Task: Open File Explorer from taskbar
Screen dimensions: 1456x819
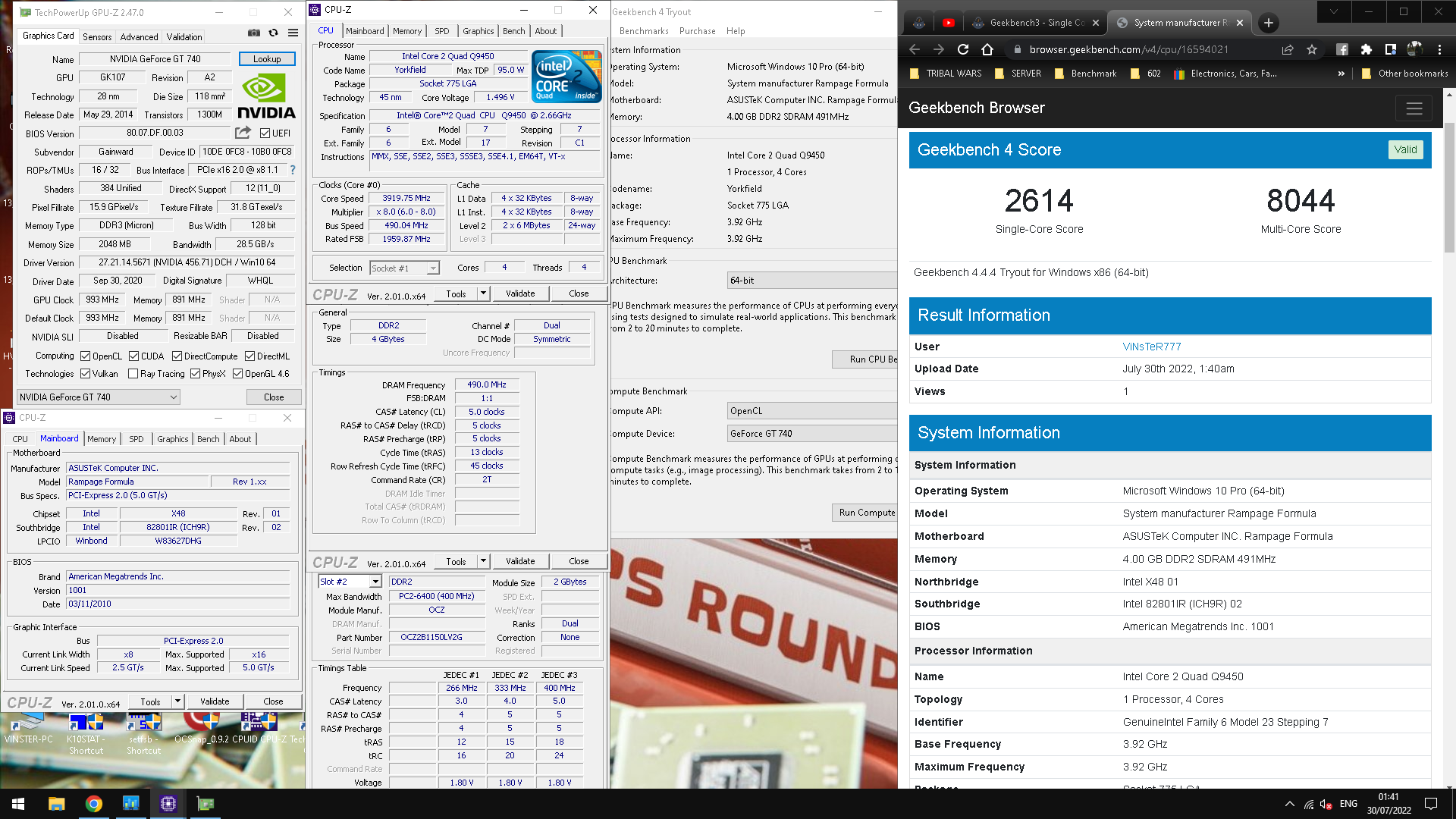Action: [56, 804]
